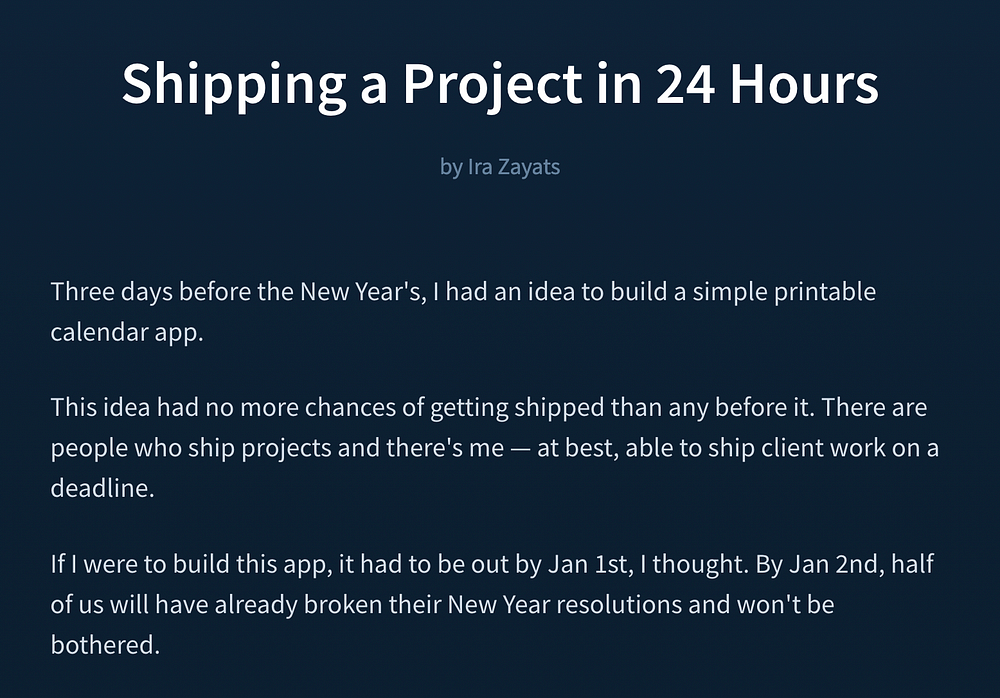Click "24 Hours" in the article title
Image resolution: width=1000 pixels, height=698 pixels.
[x=766, y=84]
